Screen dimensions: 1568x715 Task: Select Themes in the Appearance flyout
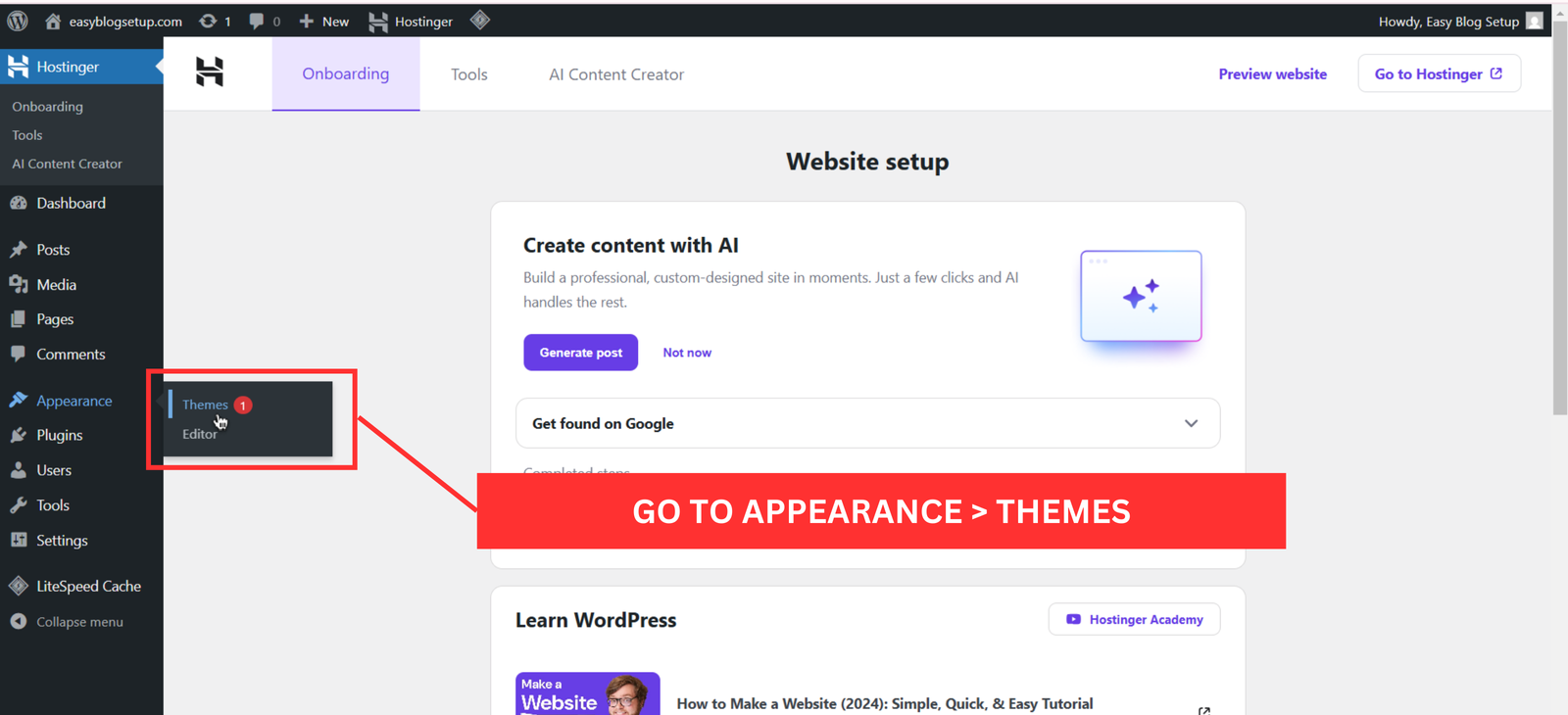tap(205, 405)
